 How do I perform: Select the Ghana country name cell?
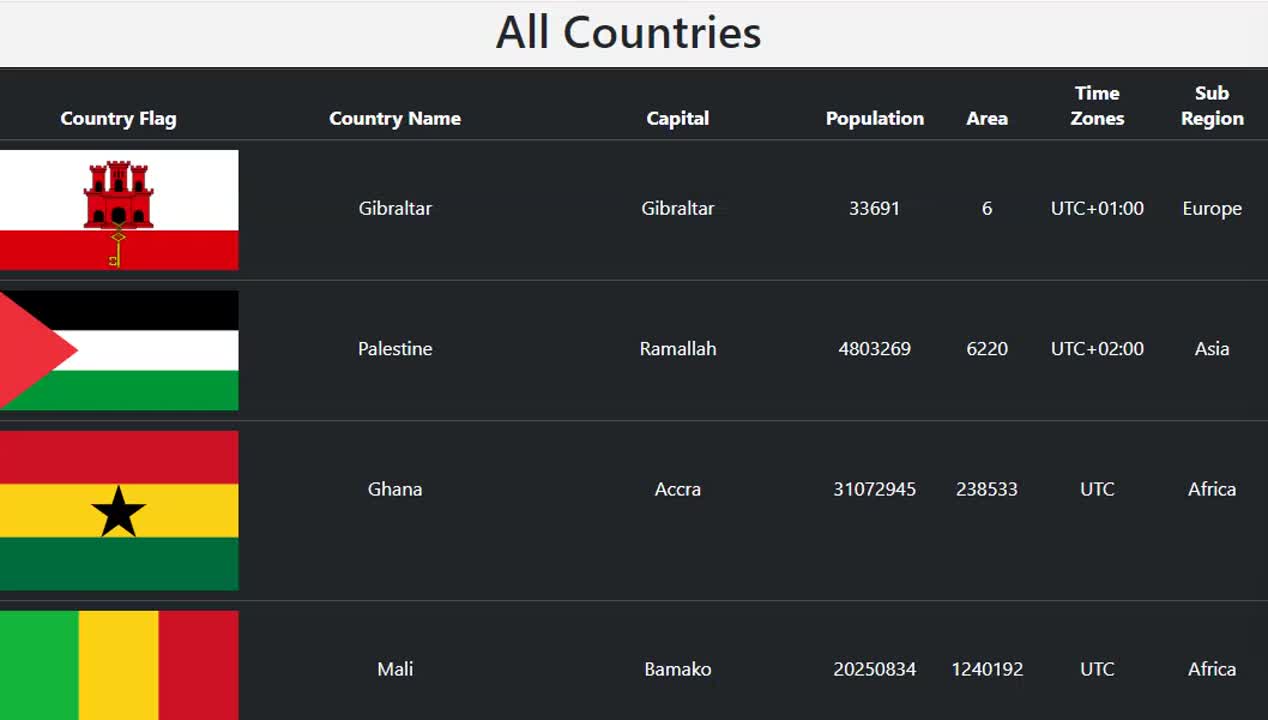395,489
